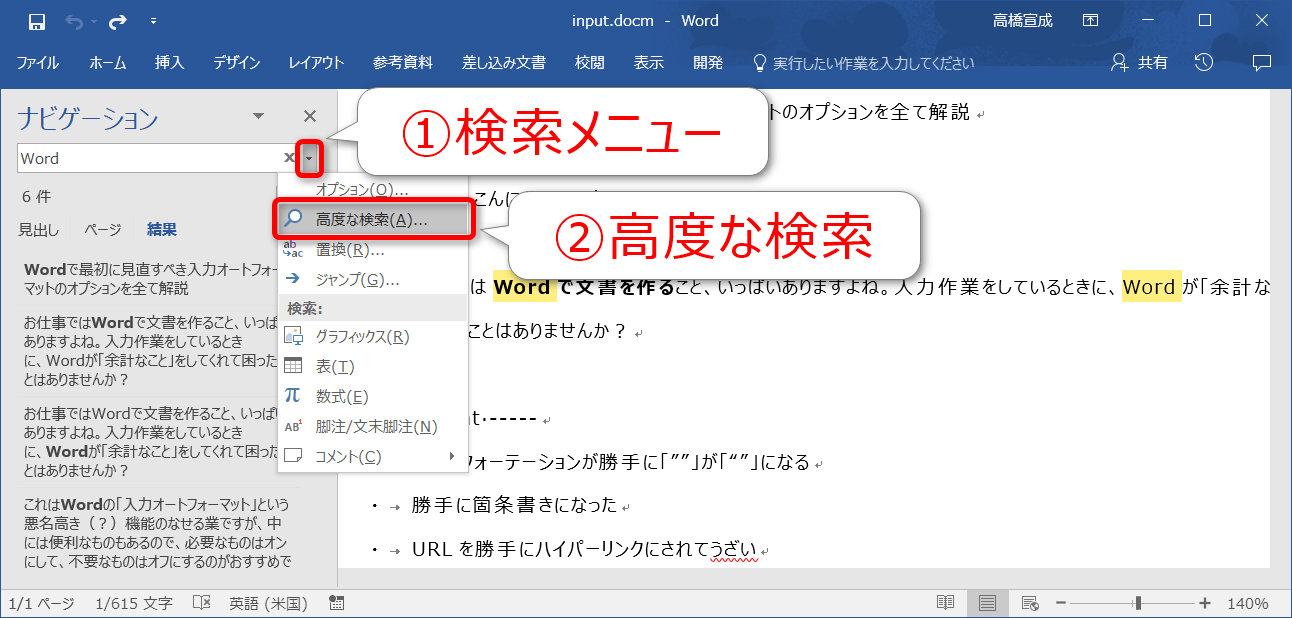Screen dimensions: 1292x618
Task: Select グラフィックス(R) search option
Action: click(373, 337)
